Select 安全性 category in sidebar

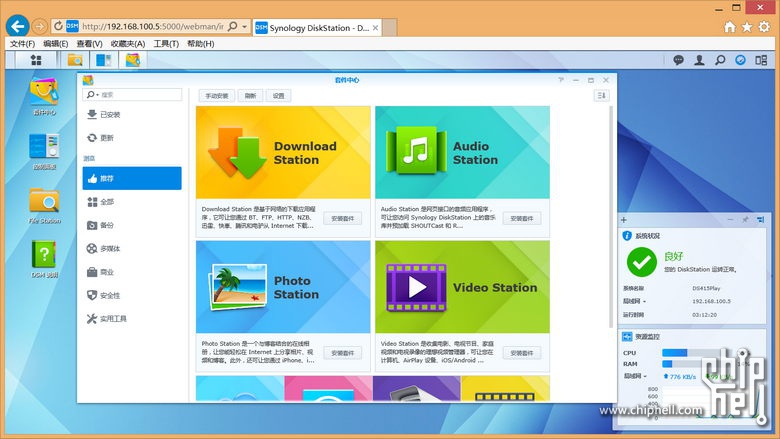point(132,295)
